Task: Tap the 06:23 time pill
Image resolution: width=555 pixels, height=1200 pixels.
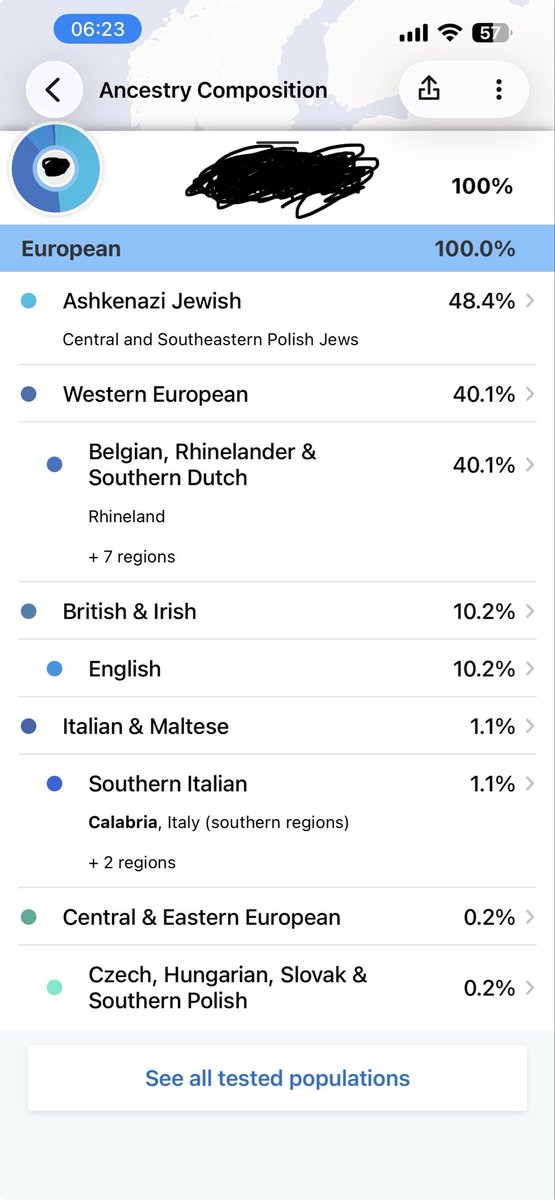Action: (x=97, y=29)
